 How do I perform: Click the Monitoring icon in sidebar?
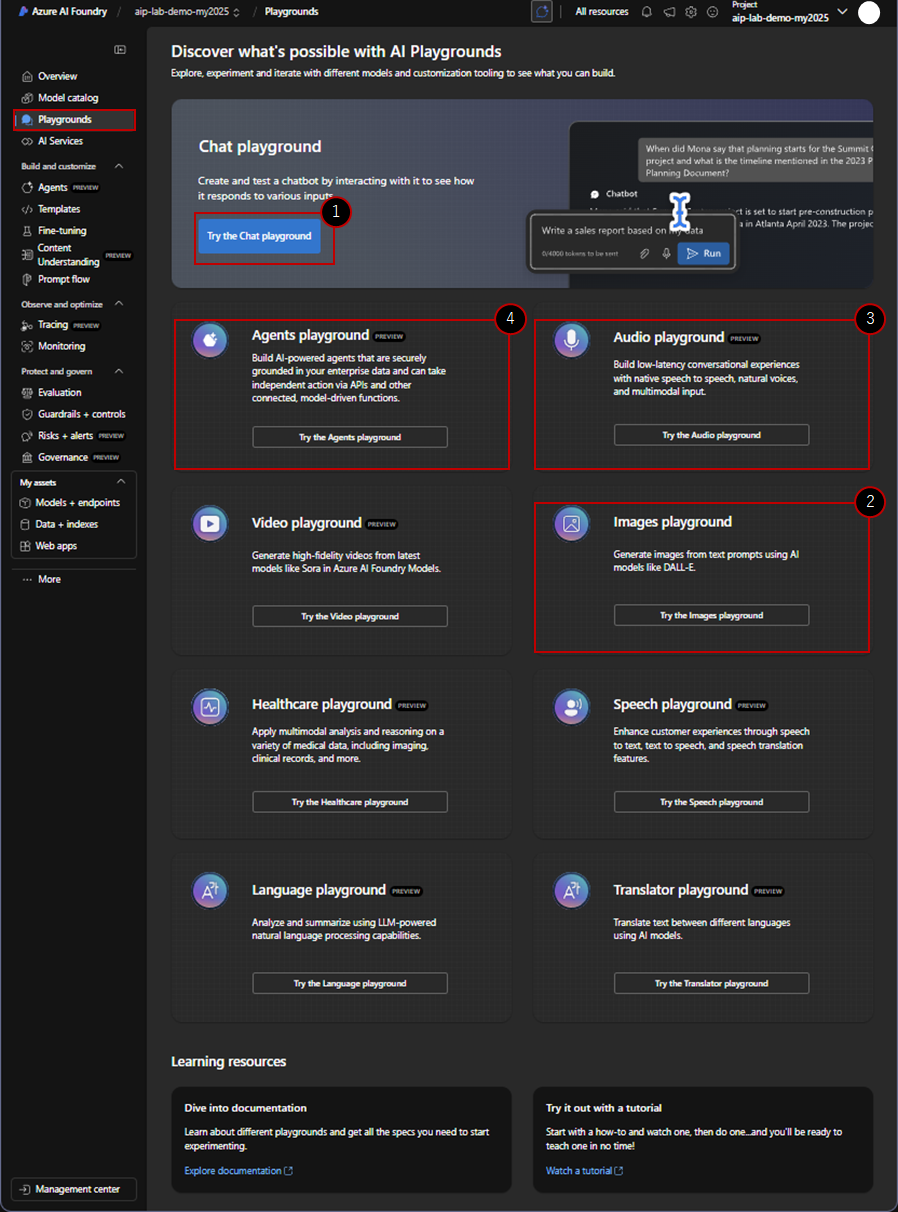pos(28,346)
